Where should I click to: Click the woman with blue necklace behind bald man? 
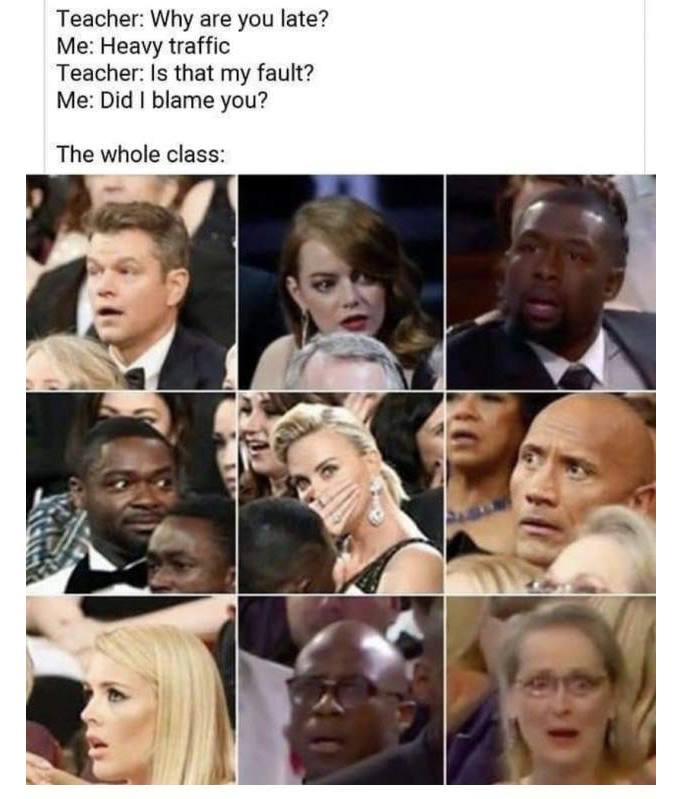pos(482,474)
